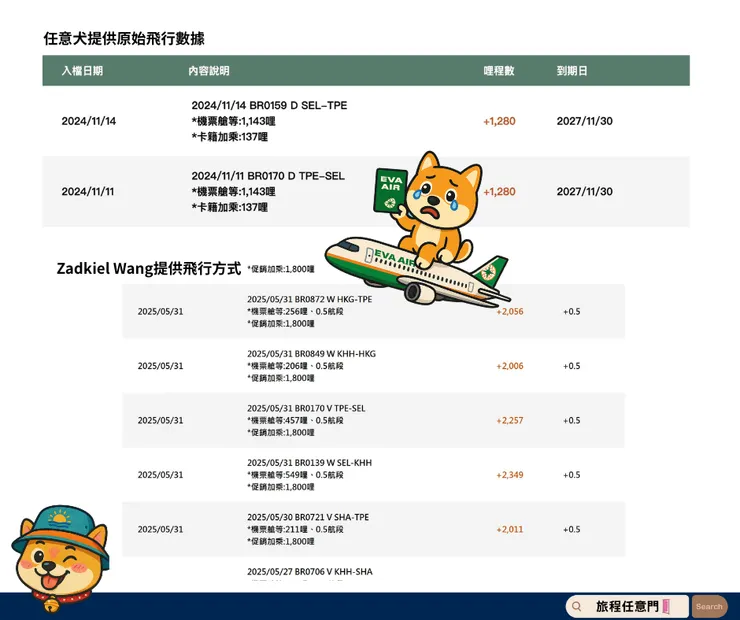The width and height of the screenshot is (740, 620).
Task: Select the date 2024/11/11 in first column
Action: pos(88,192)
